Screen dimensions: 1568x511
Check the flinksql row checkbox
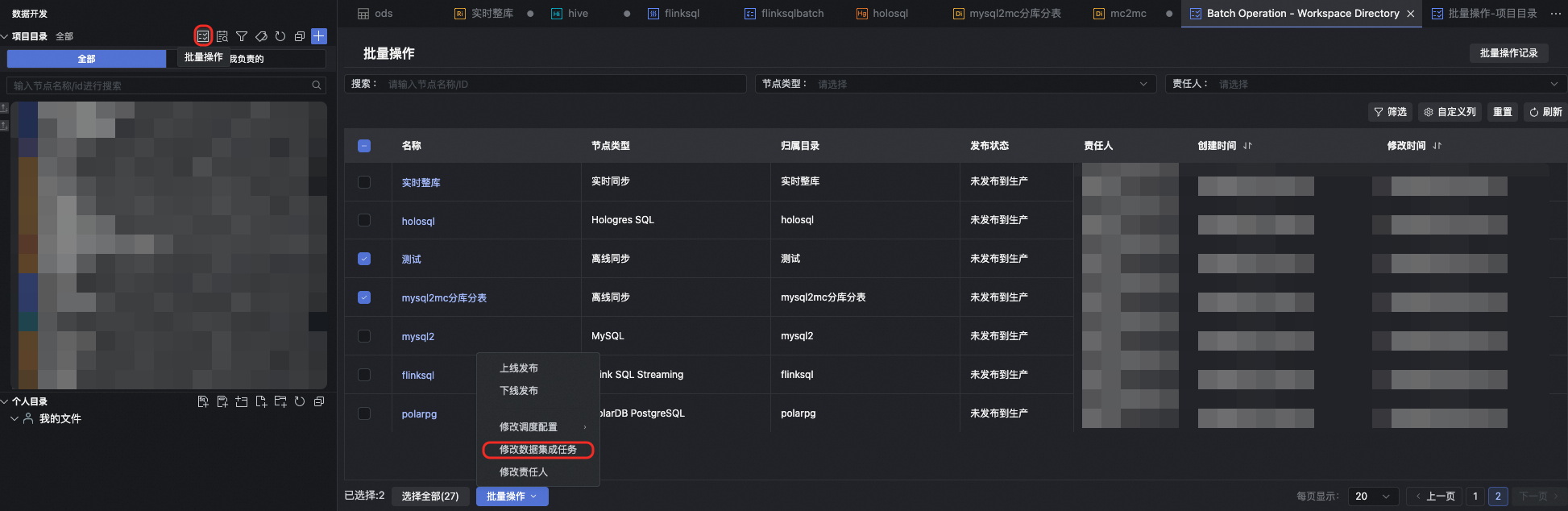pos(364,375)
